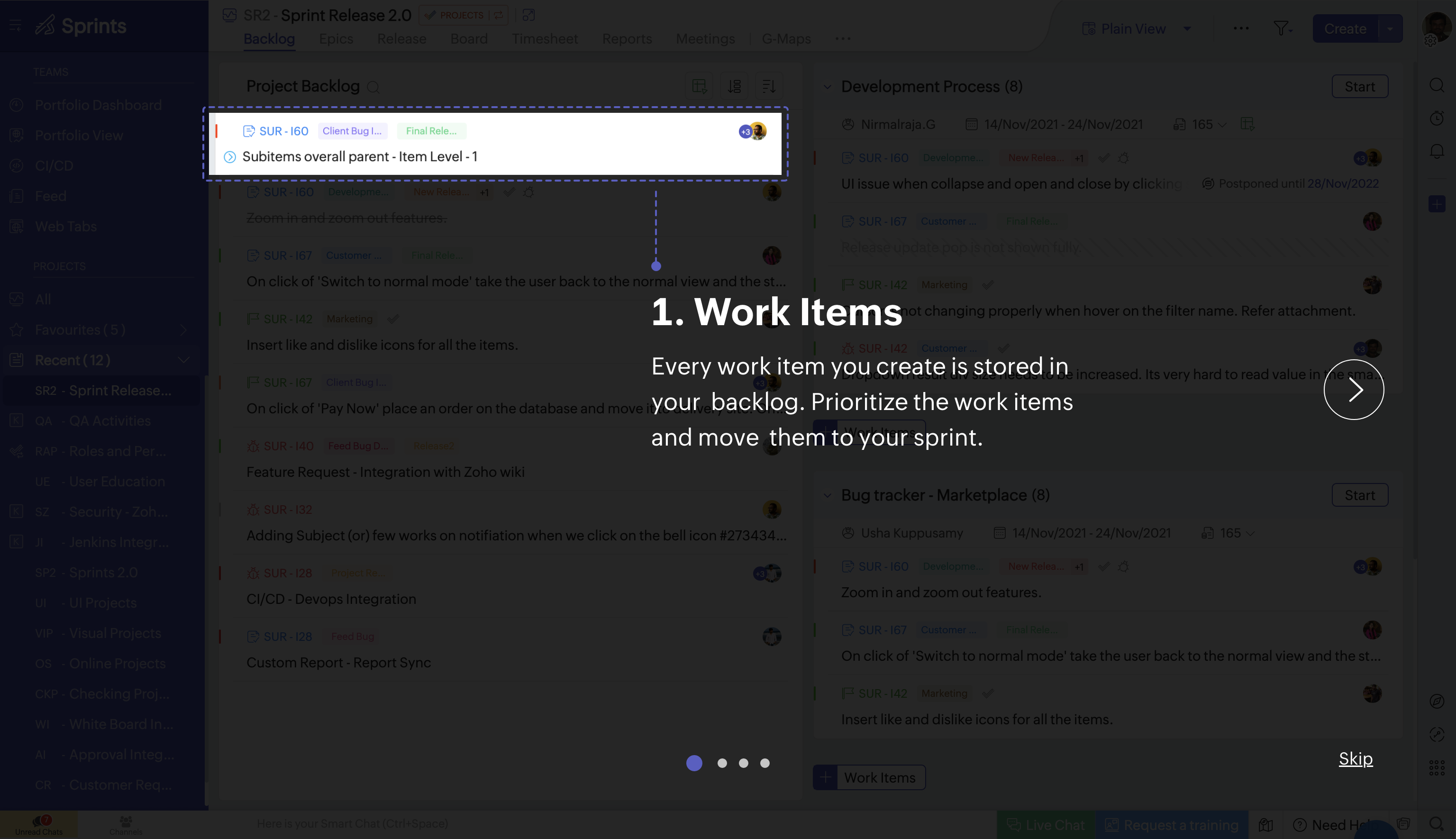Click the filter icon beside the Create button
Viewport: 1456px width, 839px height.
click(1282, 28)
